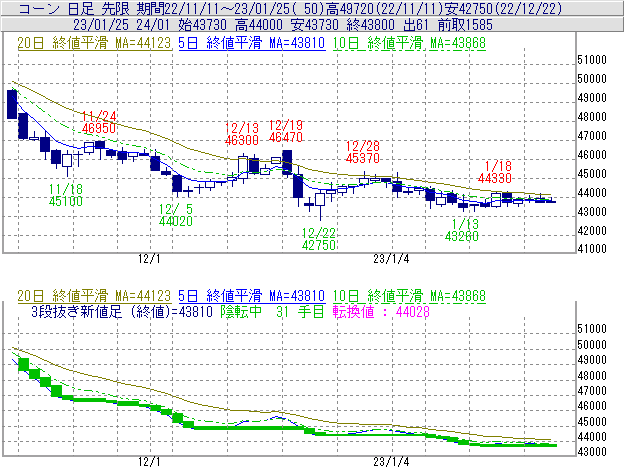
Task: Click the 転換値 : 44028 text
Action: (381, 311)
